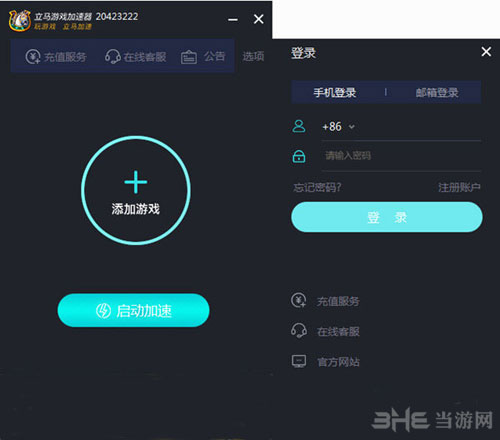The image size is (500, 440).
Task: Click the title text 立马游戏加速器 20423222
Action: point(86,16)
